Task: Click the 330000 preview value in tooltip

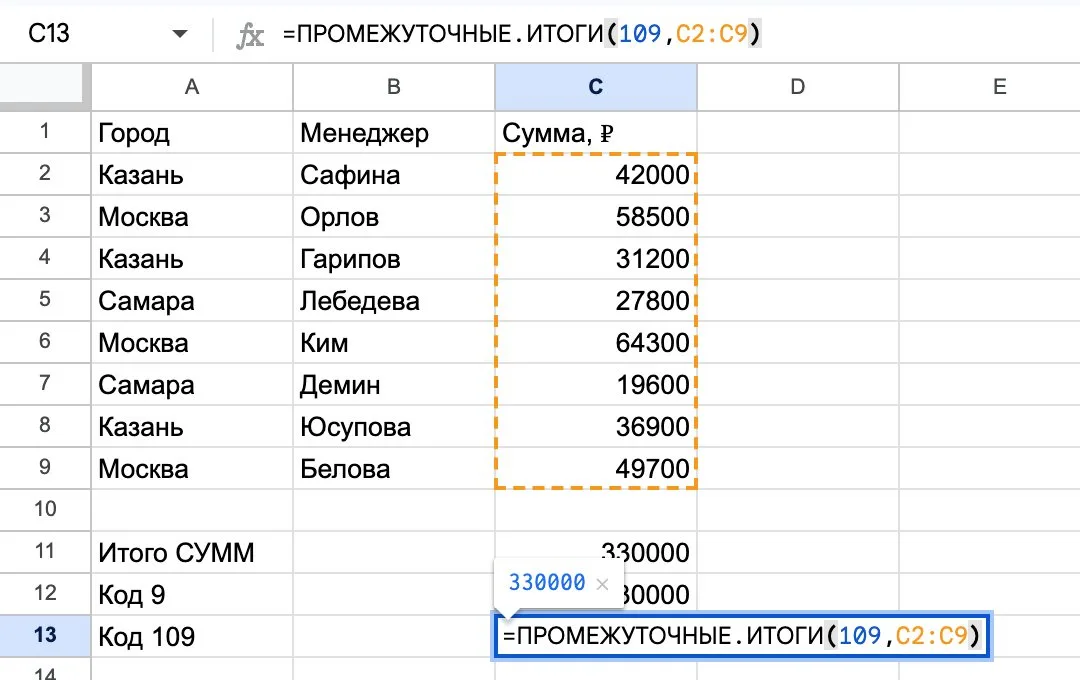Action: coord(547,583)
